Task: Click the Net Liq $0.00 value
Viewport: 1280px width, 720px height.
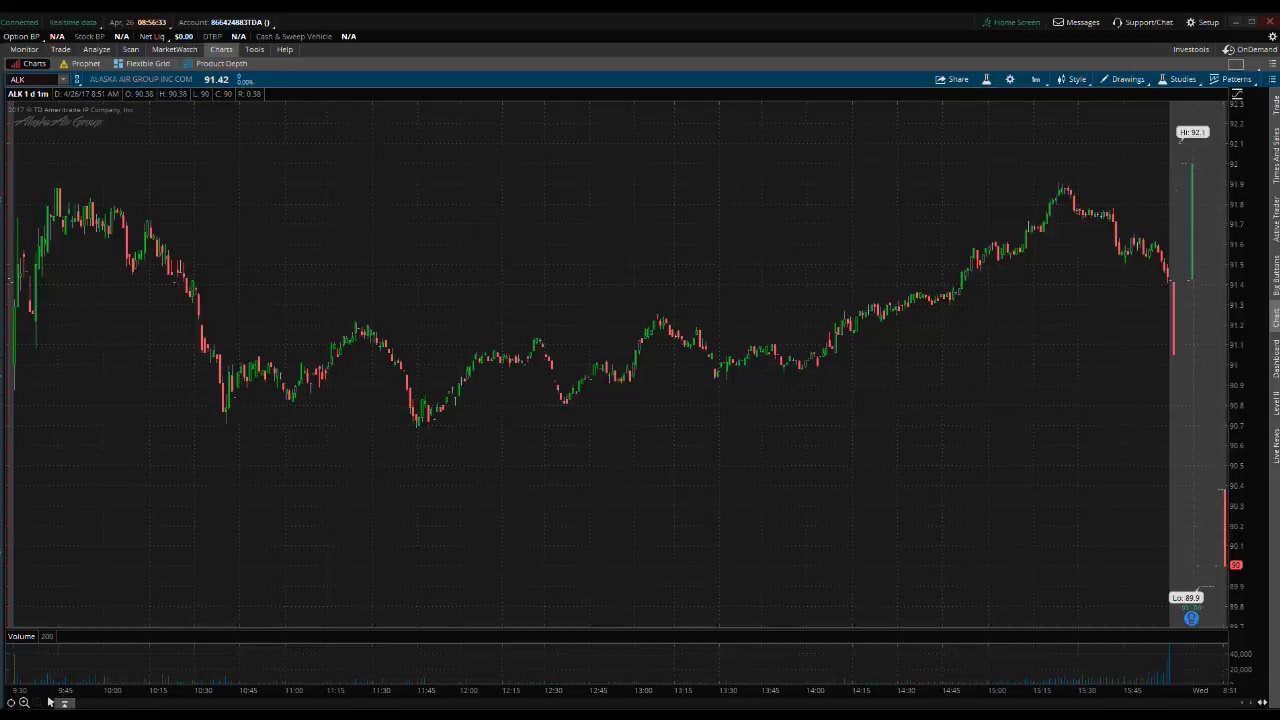Action: [x=183, y=36]
